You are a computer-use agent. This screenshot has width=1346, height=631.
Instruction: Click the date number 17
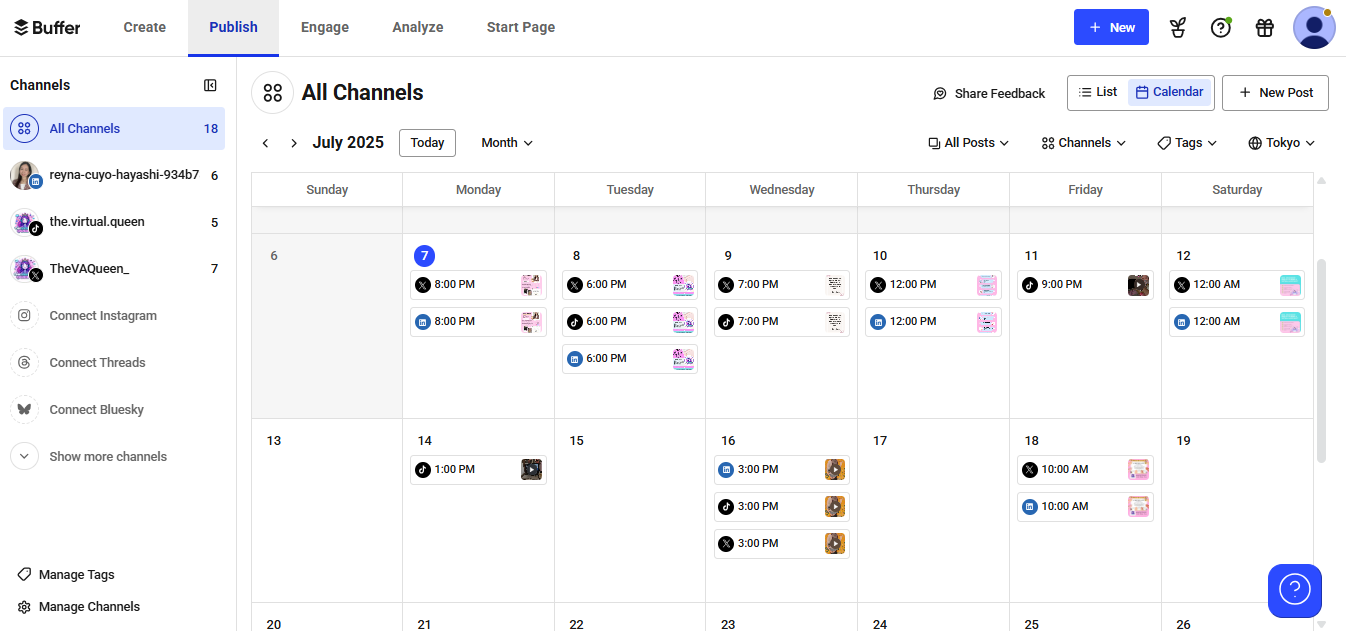click(880, 441)
